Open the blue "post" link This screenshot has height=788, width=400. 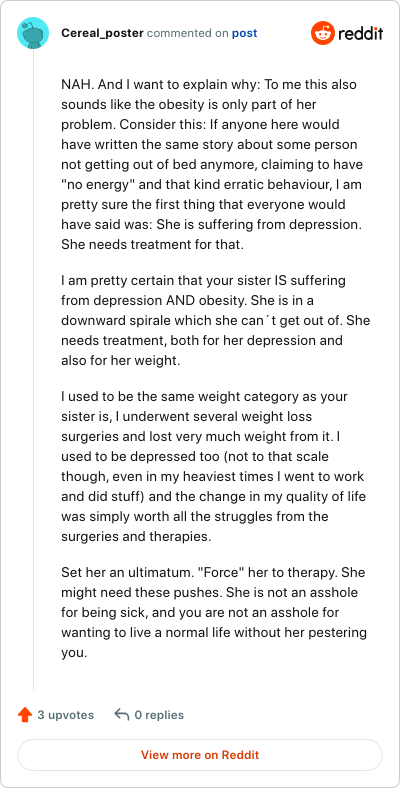244,34
